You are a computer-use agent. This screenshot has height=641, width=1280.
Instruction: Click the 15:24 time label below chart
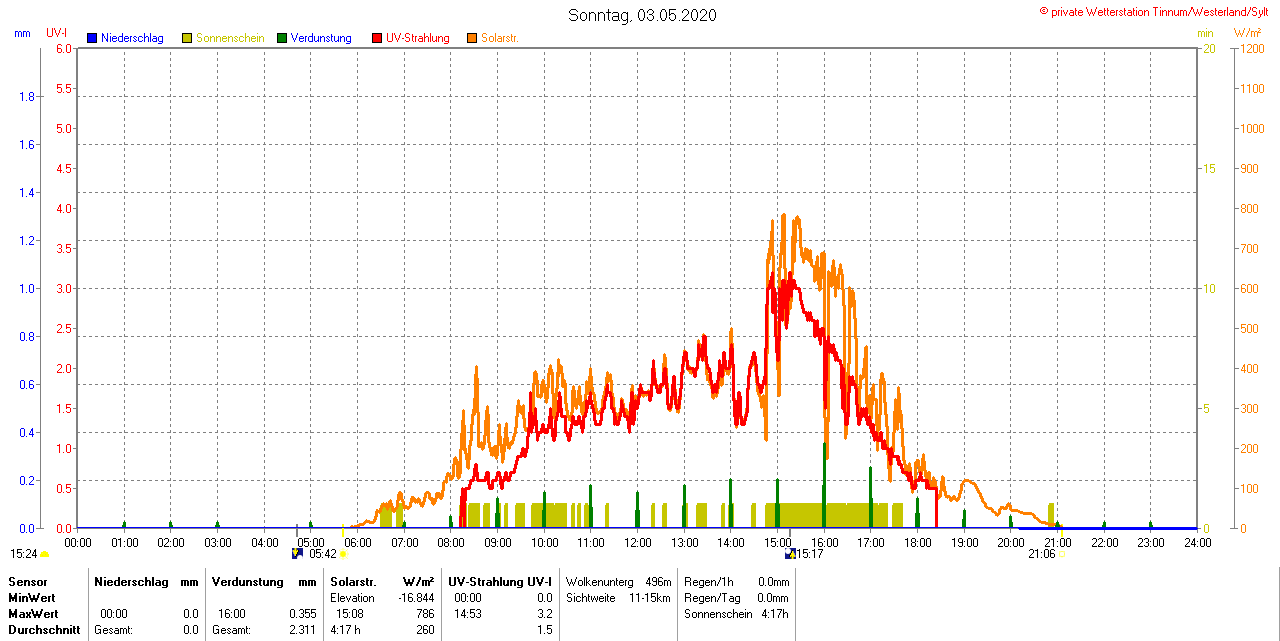[24, 553]
